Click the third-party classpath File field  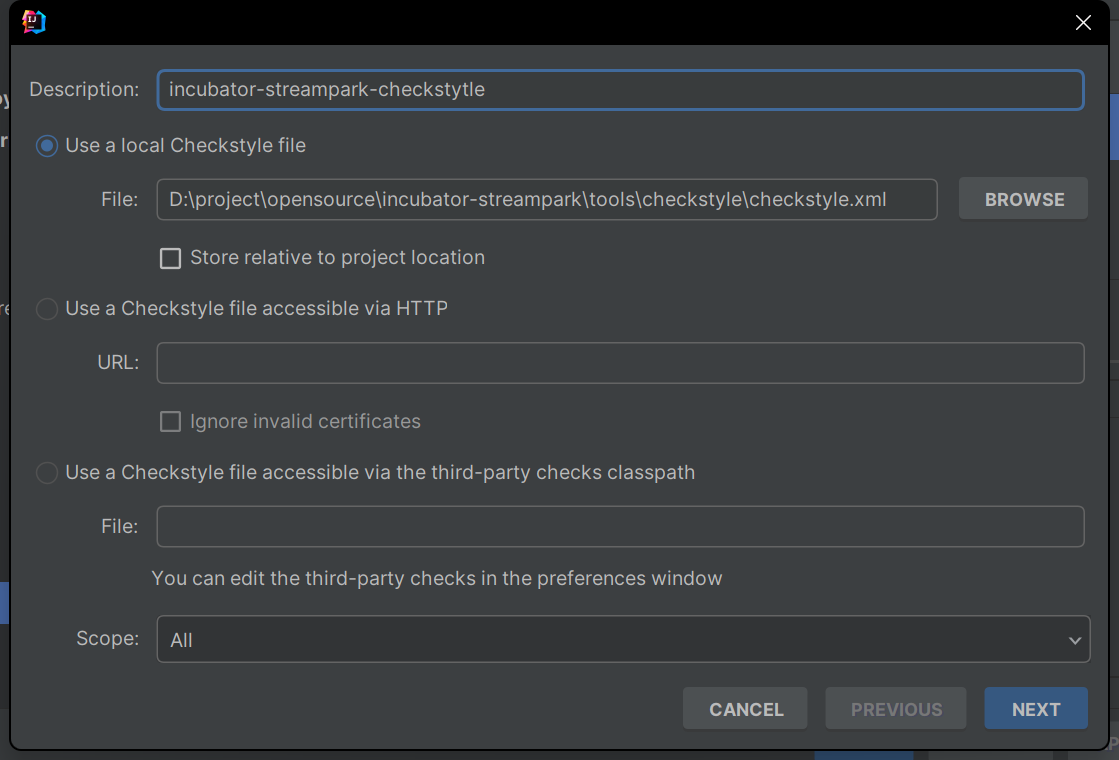pos(620,526)
